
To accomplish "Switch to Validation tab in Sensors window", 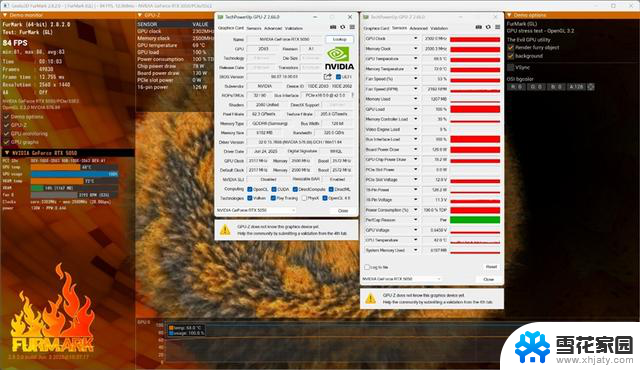I will tap(439, 28).
